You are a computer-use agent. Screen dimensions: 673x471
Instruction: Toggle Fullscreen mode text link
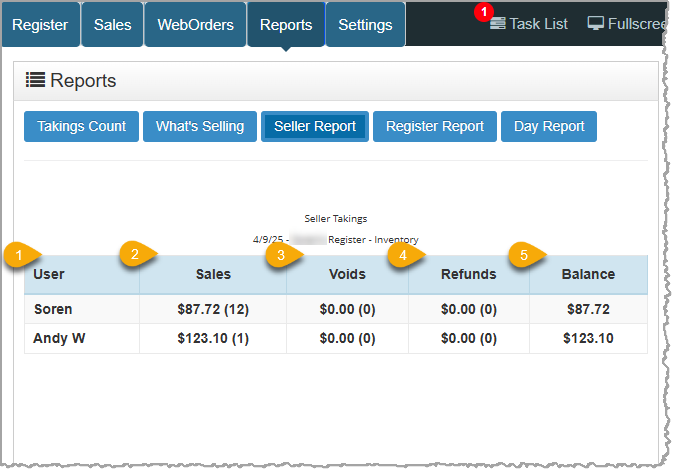click(637, 24)
